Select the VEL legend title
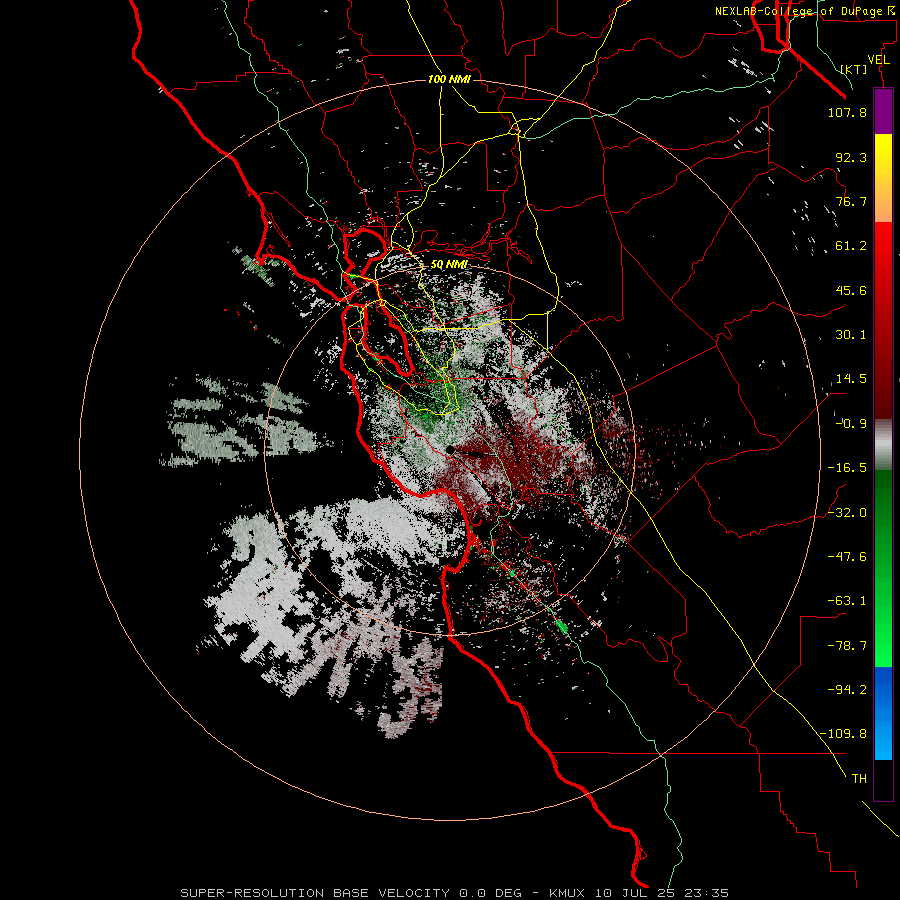 [x=878, y=60]
